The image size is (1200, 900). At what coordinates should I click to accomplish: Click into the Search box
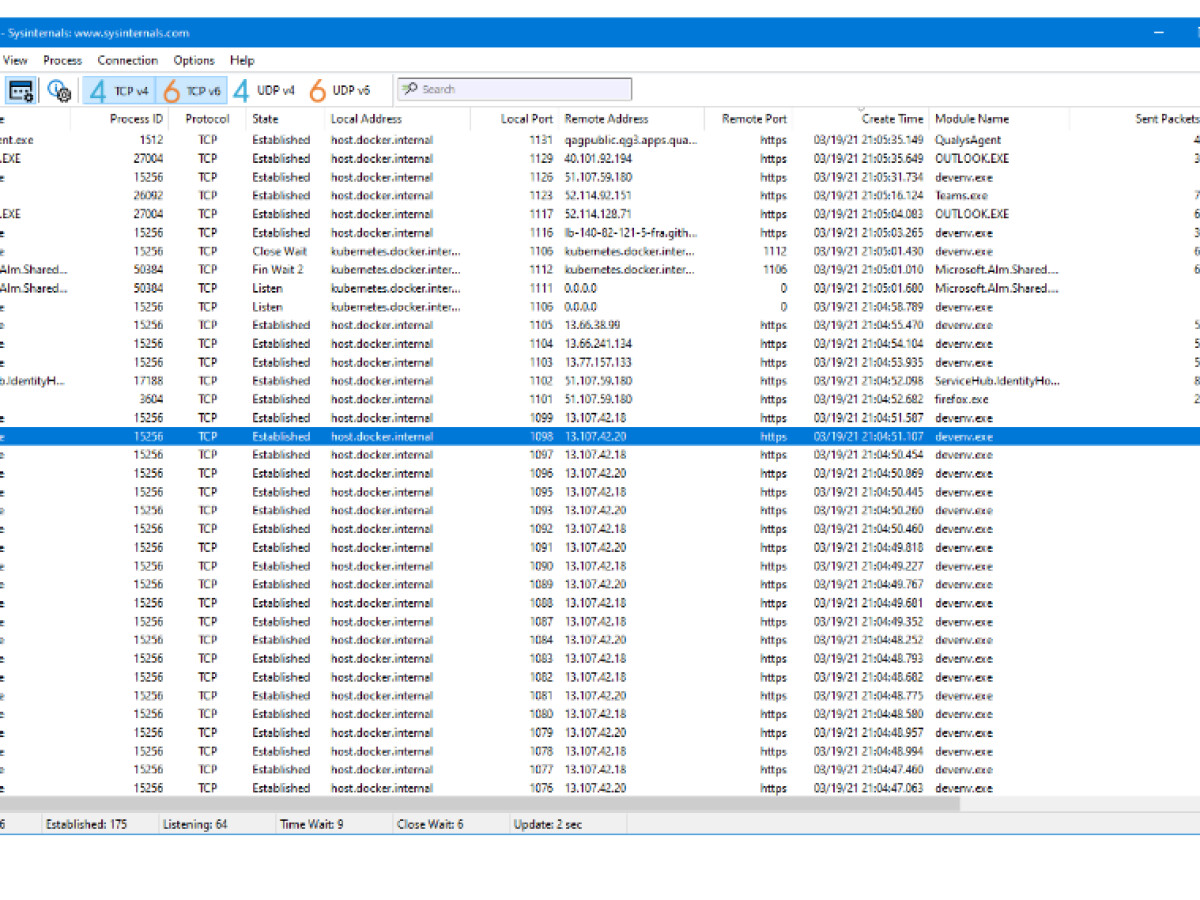coord(515,90)
